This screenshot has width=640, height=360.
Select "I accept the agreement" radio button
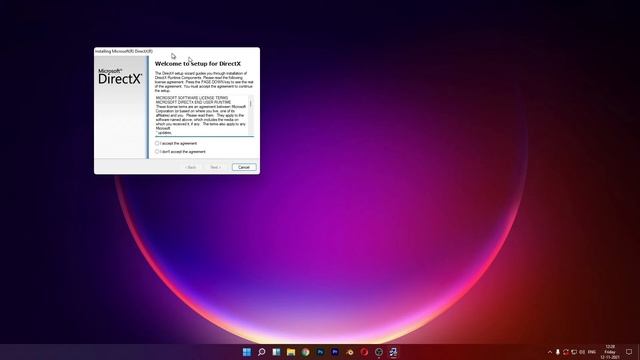coord(157,143)
